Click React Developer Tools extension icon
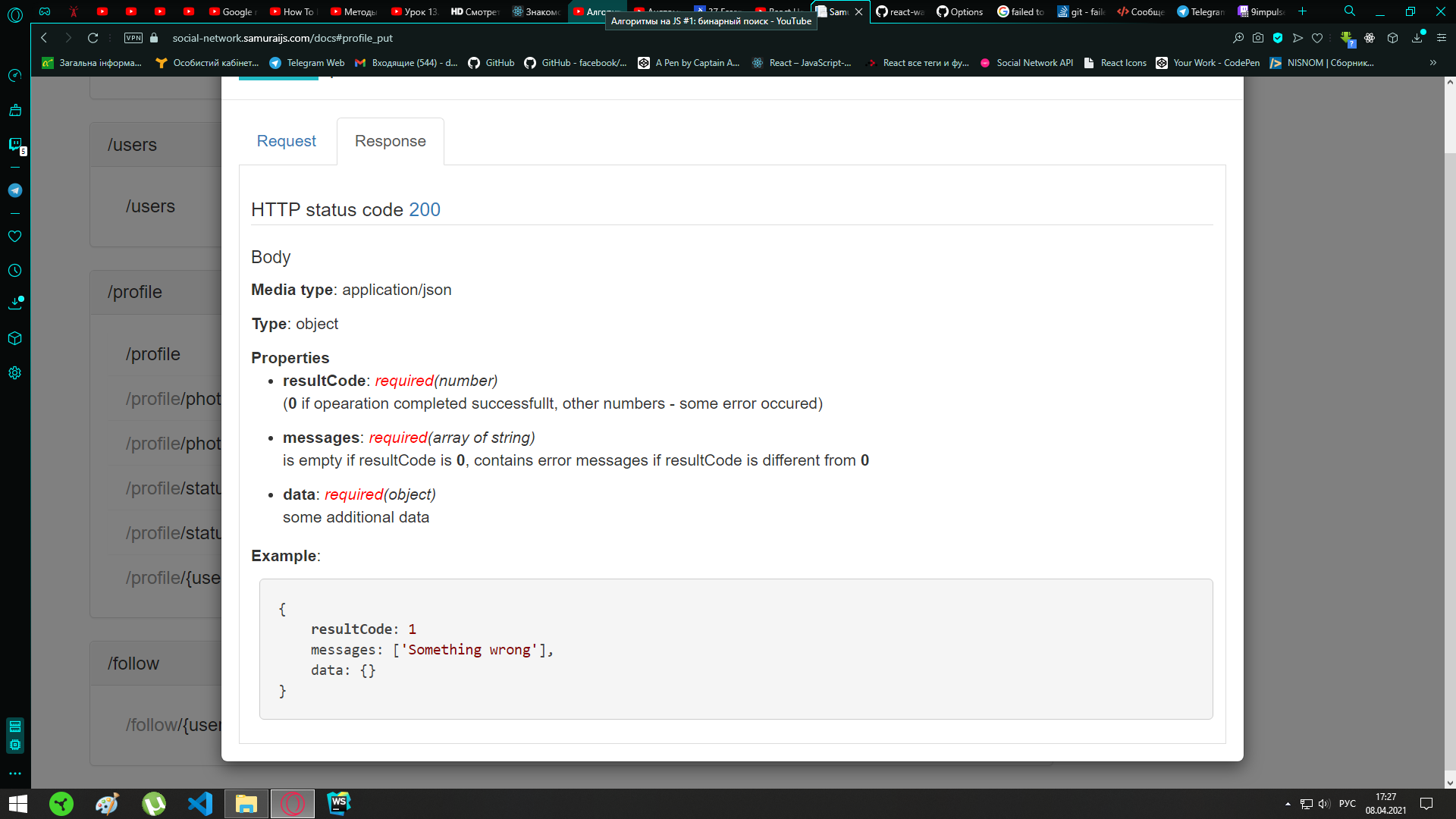 tap(1370, 38)
